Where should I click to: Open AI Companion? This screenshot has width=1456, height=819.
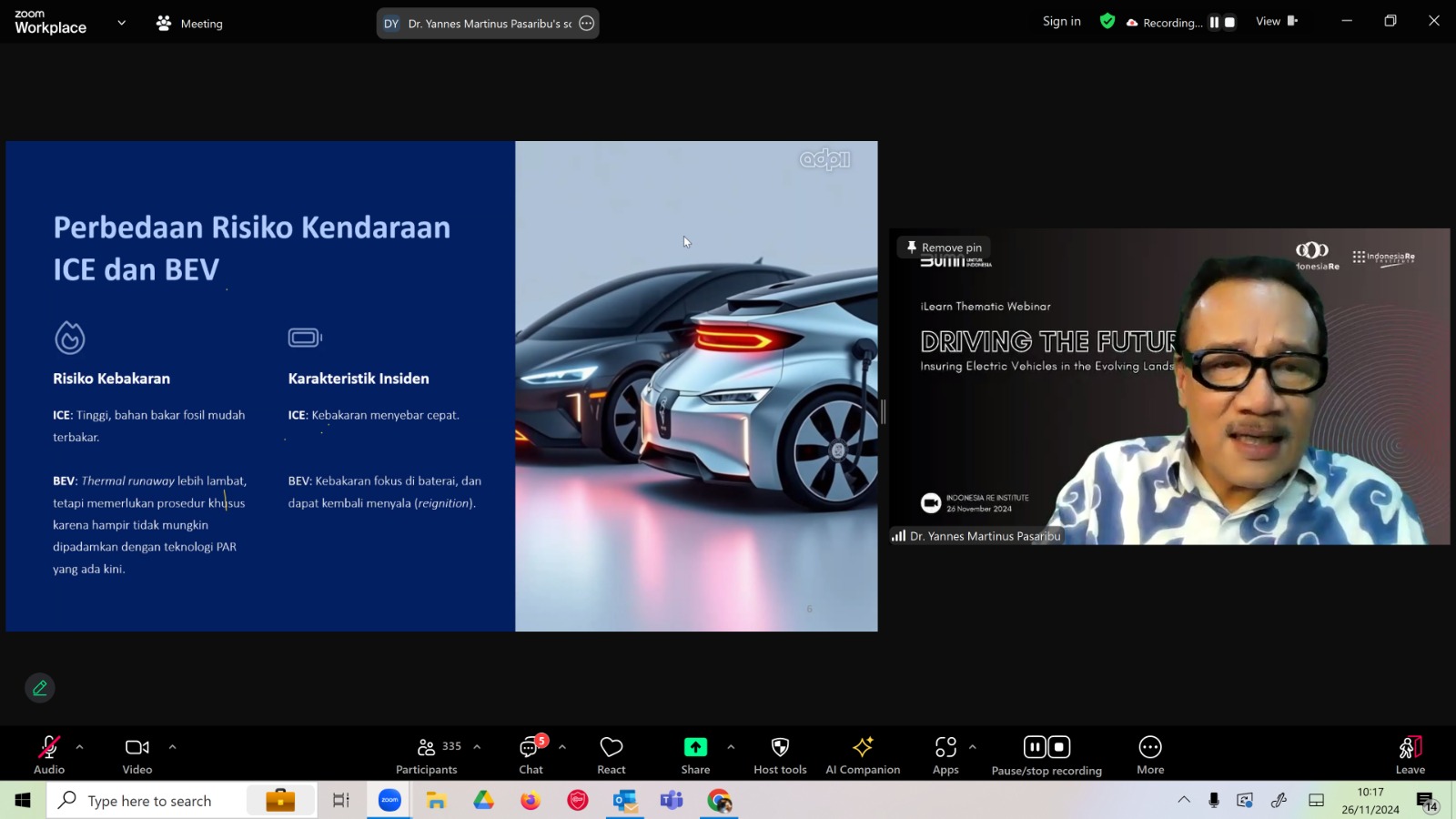tap(863, 755)
